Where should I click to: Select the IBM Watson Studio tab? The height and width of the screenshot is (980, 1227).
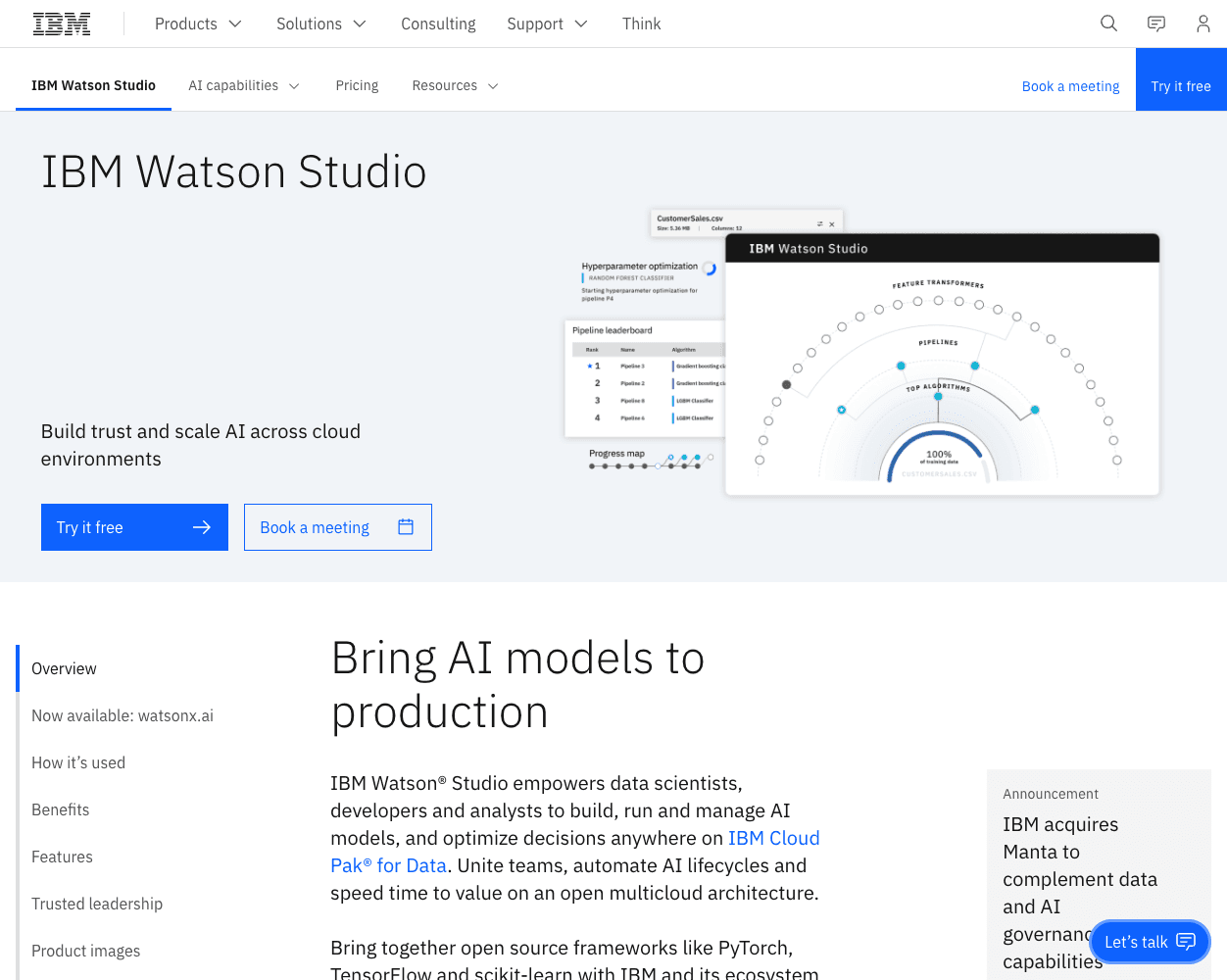click(x=93, y=85)
